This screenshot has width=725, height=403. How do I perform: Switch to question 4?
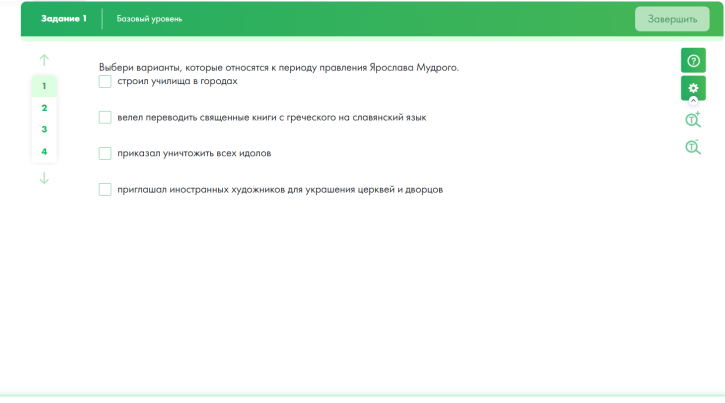pos(44,152)
